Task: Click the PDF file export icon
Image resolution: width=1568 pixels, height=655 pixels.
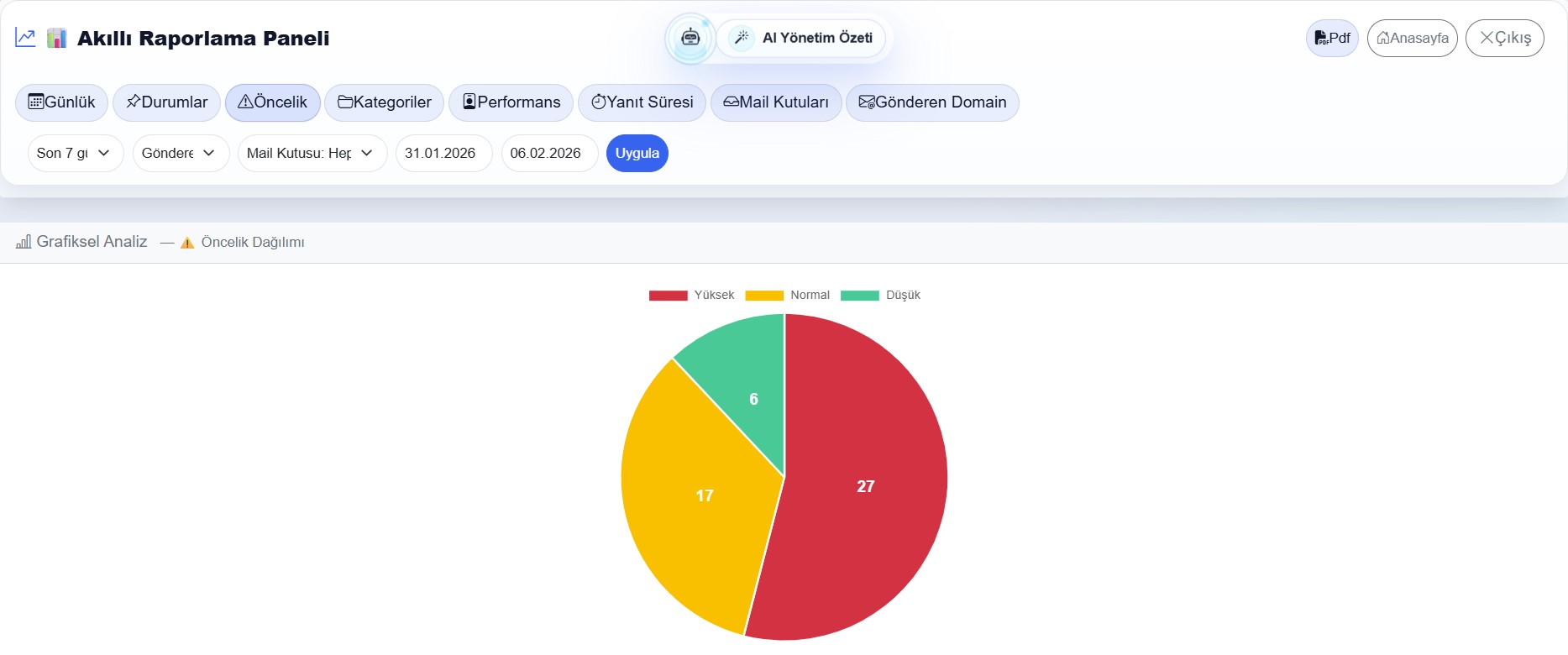Action: point(1321,38)
